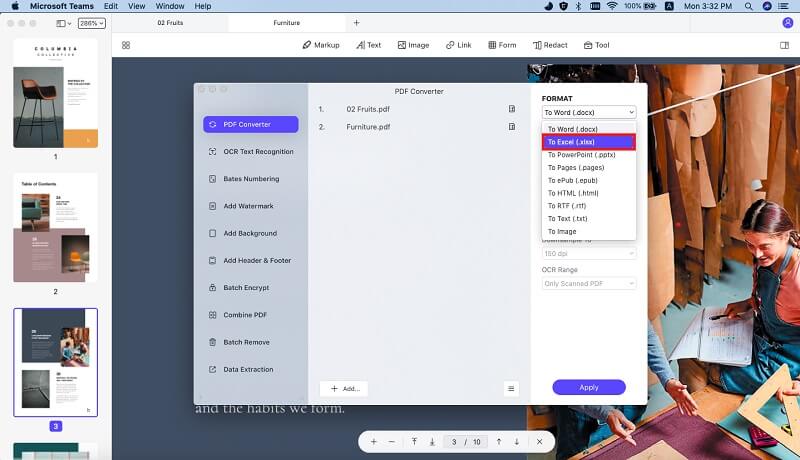Choose To Image option
The width and height of the screenshot is (800, 460).
click(589, 232)
